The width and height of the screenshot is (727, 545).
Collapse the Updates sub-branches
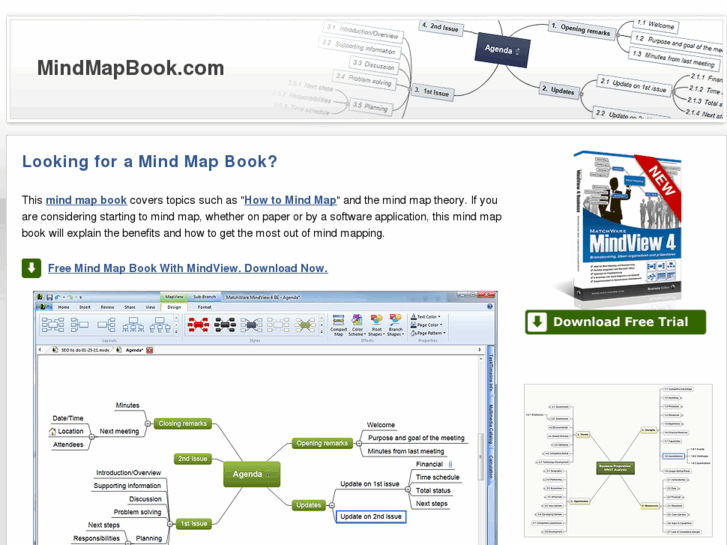tap(332, 505)
